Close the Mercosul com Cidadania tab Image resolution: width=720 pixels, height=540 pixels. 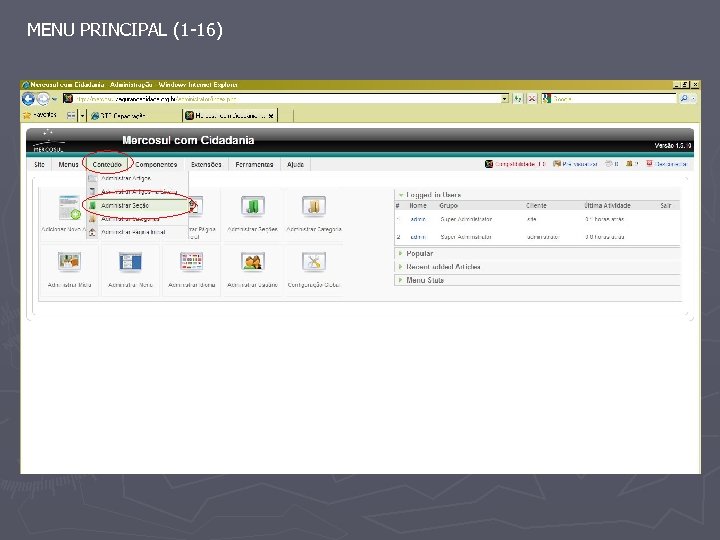(x=271, y=116)
